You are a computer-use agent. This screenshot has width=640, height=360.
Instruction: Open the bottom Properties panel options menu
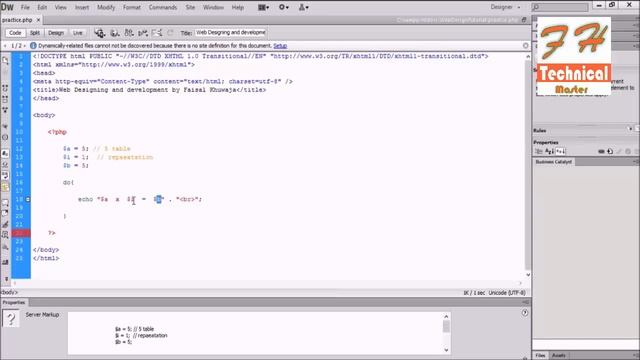pyautogui.click(x=525, y=302)
